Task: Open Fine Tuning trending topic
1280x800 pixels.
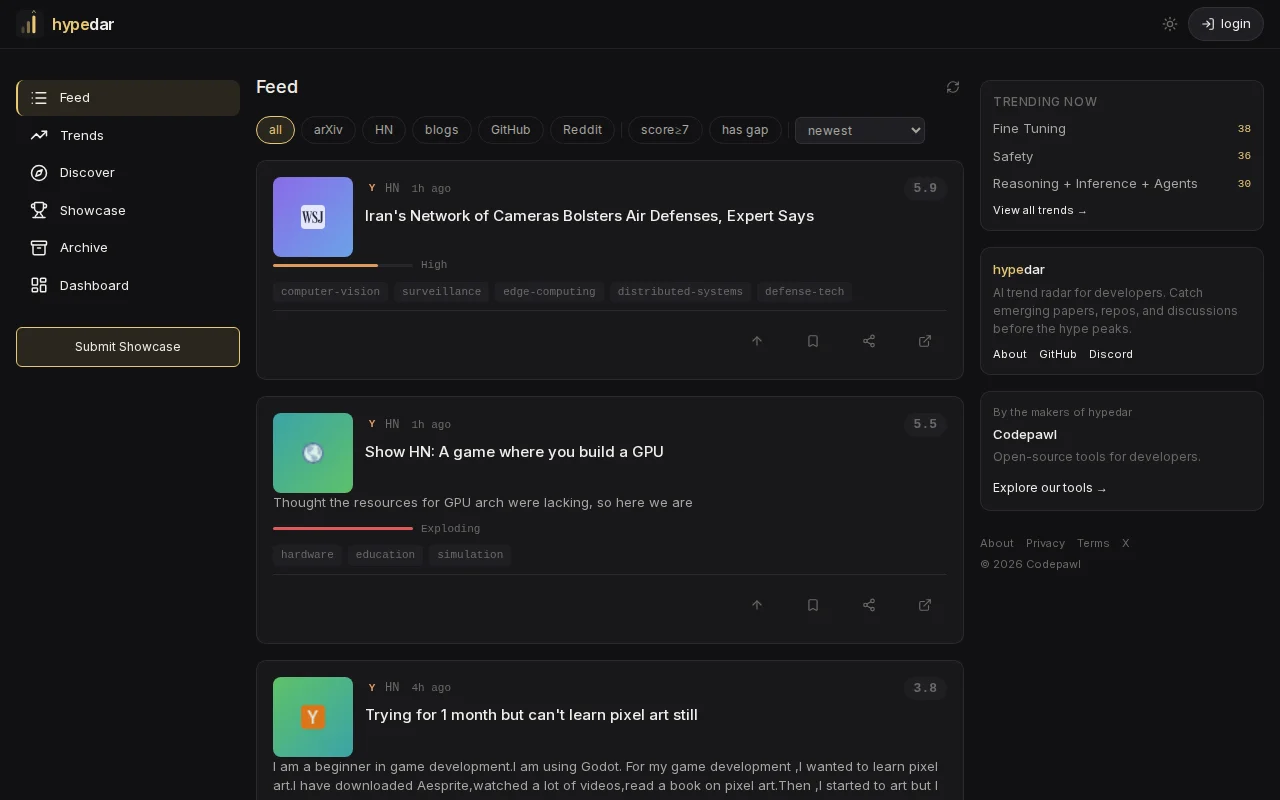Action: [1029, 129]
